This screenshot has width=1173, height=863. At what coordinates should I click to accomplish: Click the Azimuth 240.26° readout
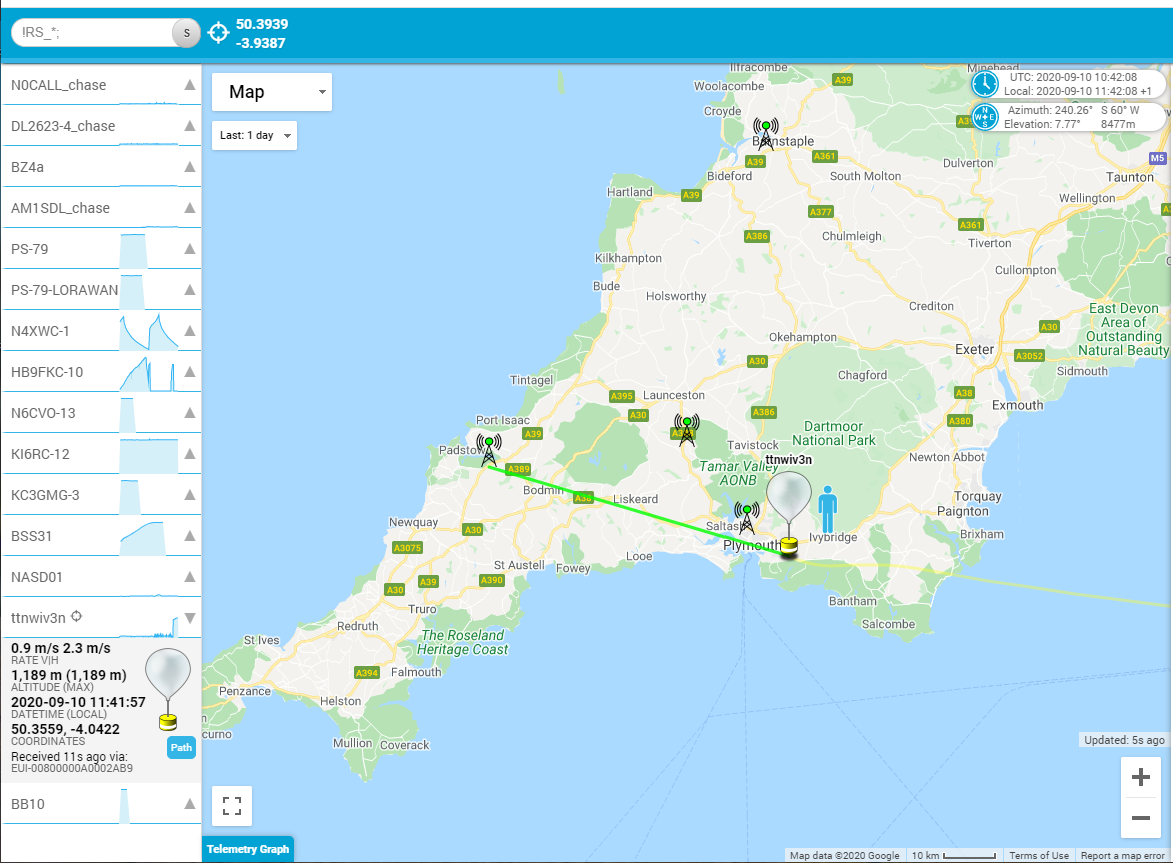pos(1050,110)
